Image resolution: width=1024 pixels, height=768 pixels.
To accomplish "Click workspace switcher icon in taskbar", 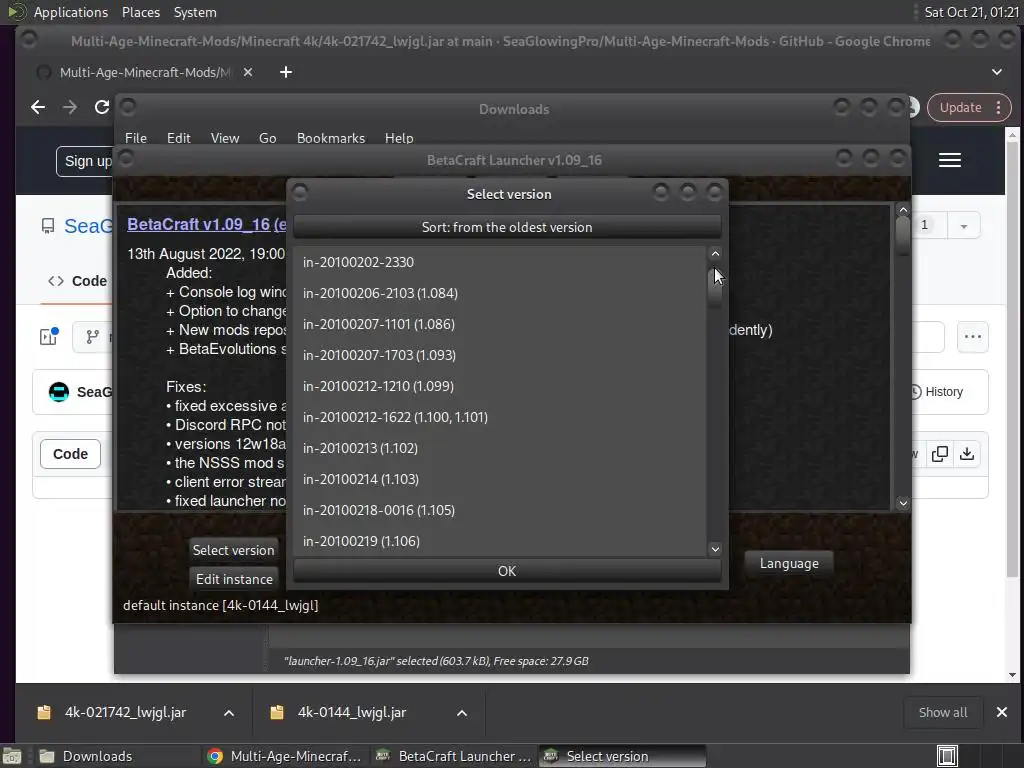I will point(947,756).
